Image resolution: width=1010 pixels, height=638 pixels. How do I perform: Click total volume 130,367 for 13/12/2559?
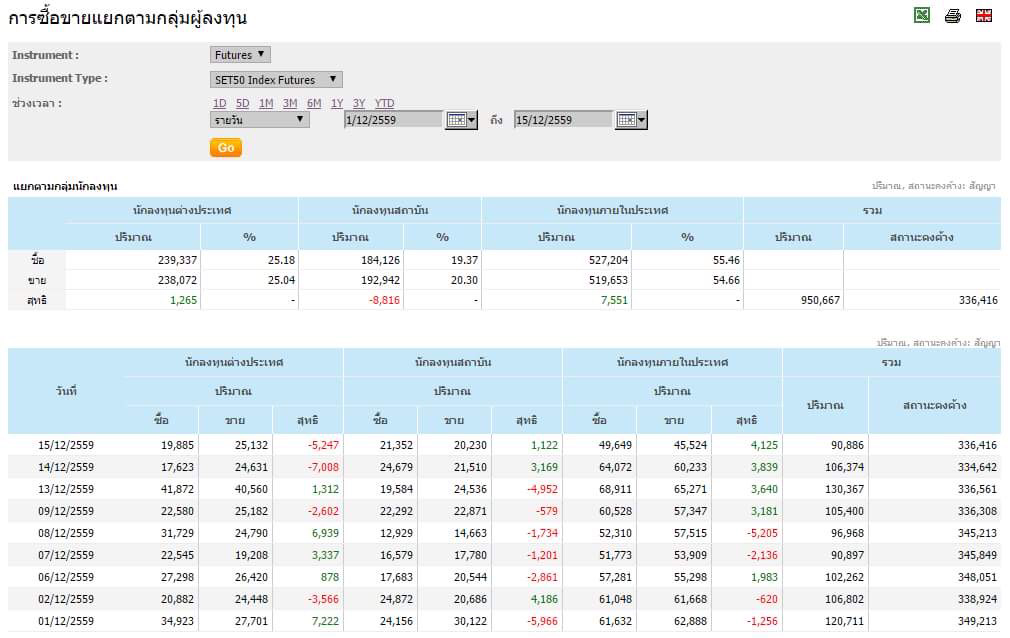(844, 489)
